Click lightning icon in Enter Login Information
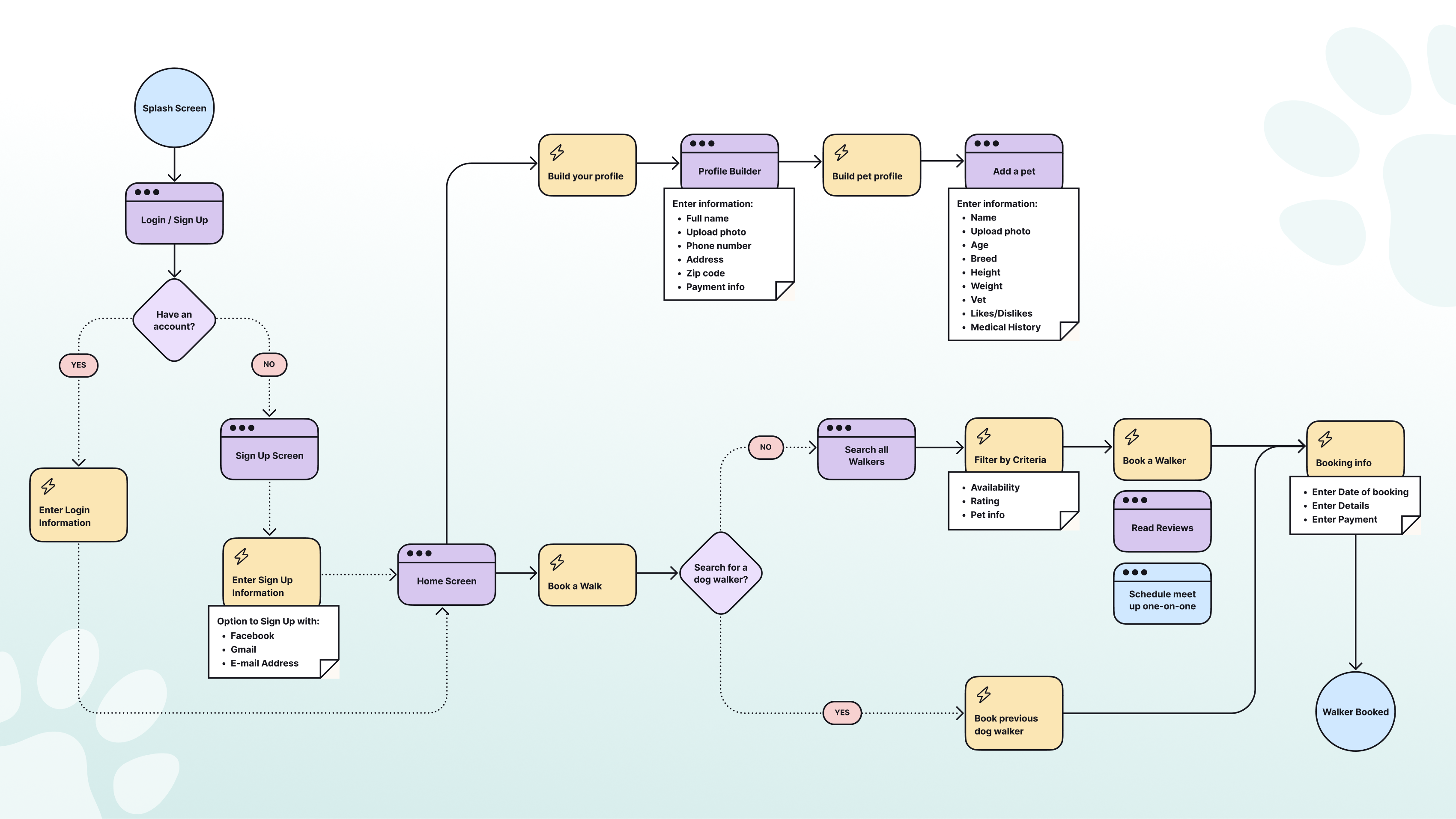This screenshot has width=1456, height=819. click(x=48, y=486)
